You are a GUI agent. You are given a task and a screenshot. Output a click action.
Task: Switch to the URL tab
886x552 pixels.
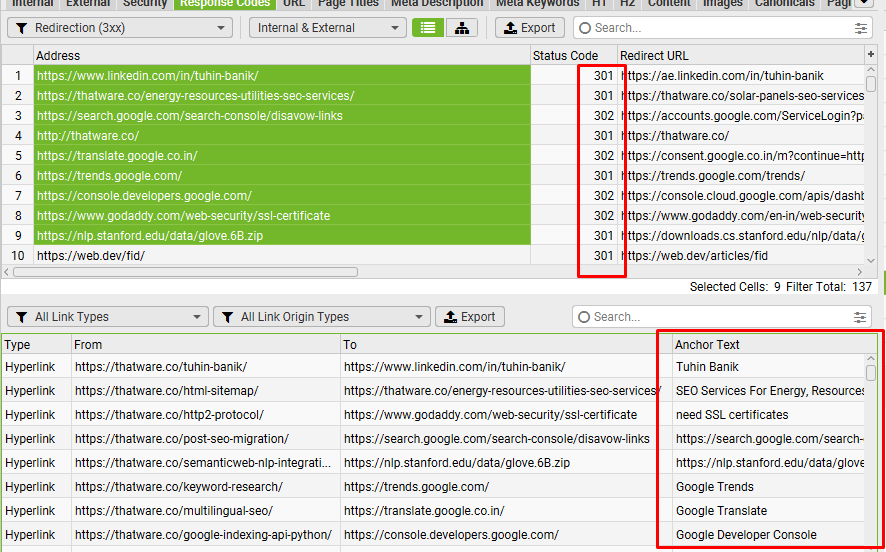pyautogui.click(x=294, y=3)
